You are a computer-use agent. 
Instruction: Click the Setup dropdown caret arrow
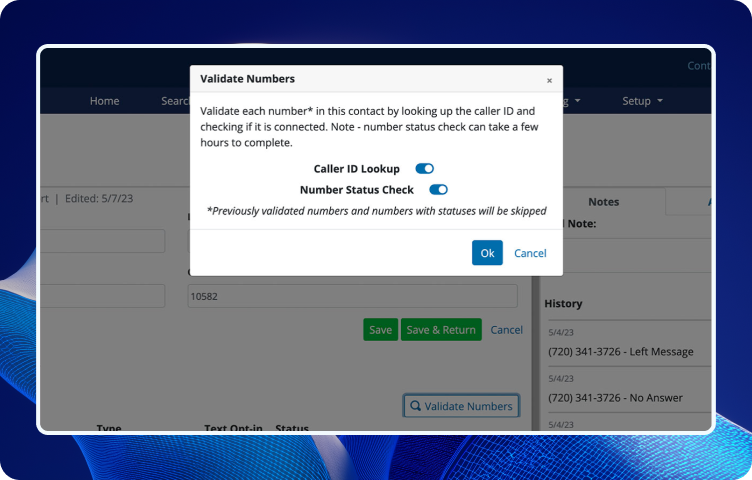click(x=660, y=101)
